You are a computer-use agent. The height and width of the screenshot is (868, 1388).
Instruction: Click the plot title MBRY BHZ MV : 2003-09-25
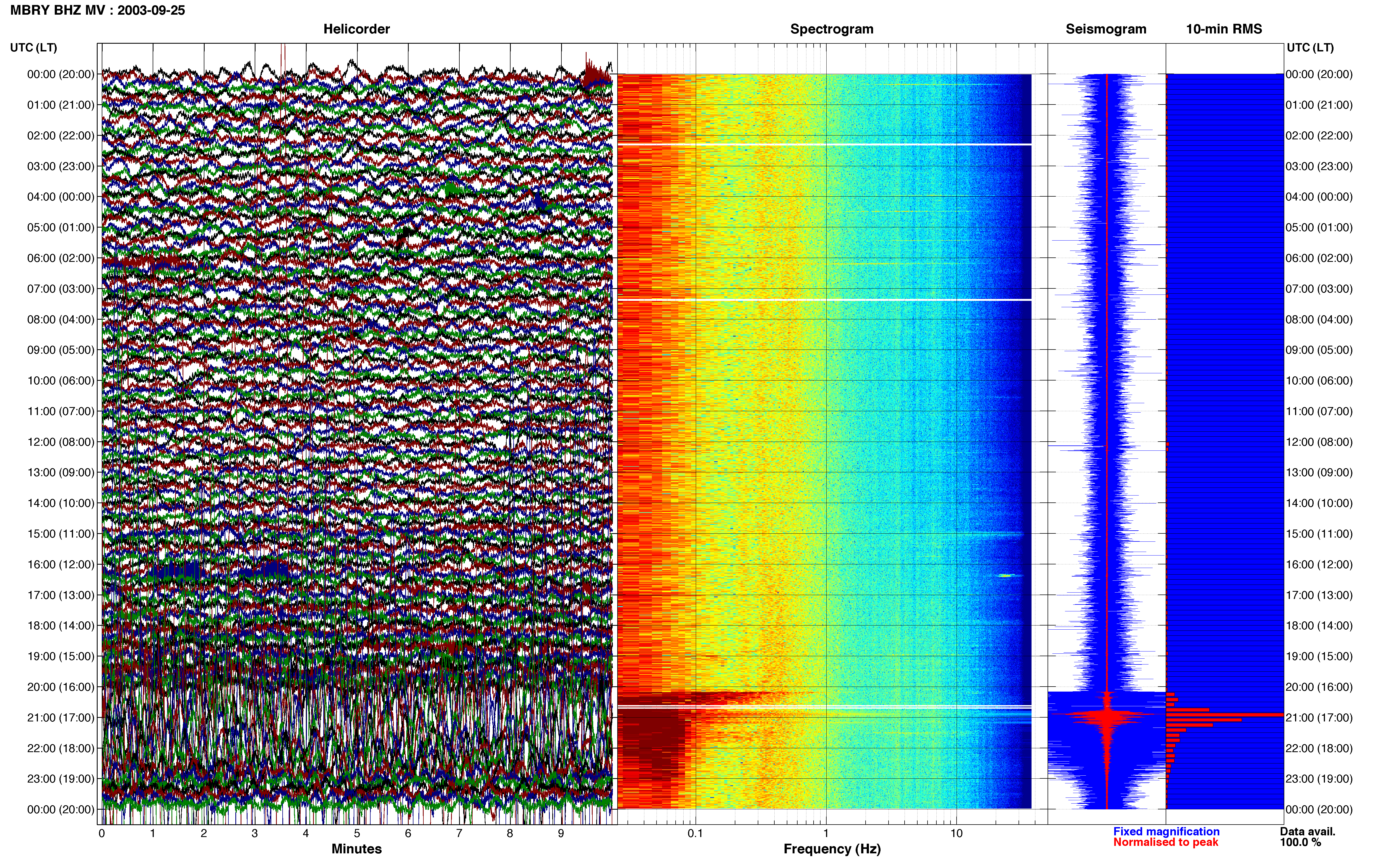click(98, 10)
